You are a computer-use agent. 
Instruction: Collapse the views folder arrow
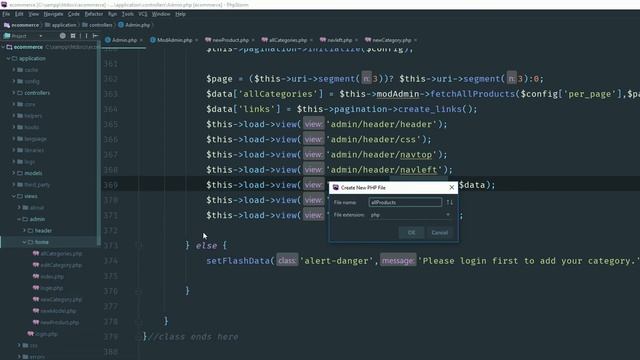13,196
